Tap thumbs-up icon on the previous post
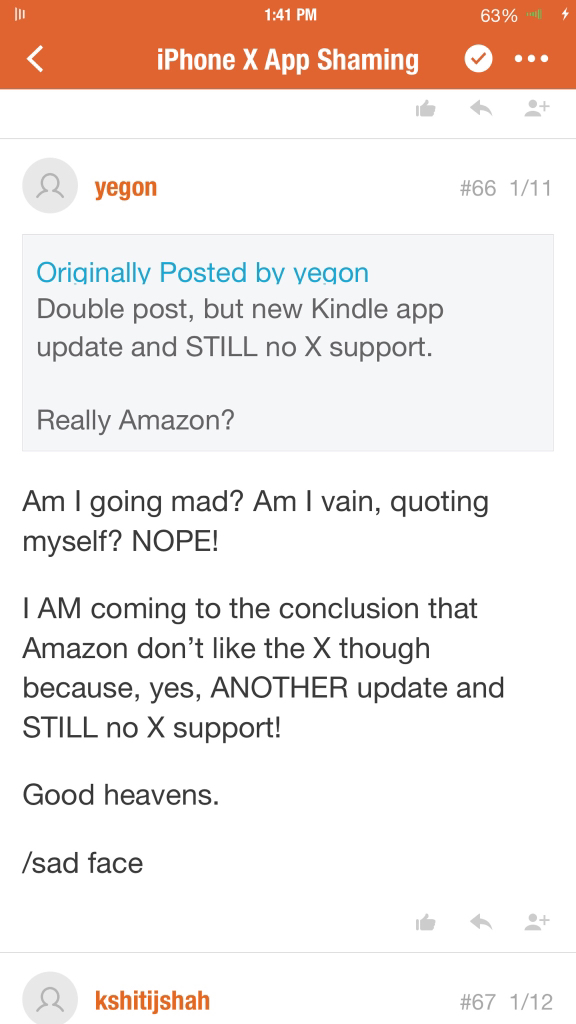Viewport: 576px width, 1024px height. 426,108
